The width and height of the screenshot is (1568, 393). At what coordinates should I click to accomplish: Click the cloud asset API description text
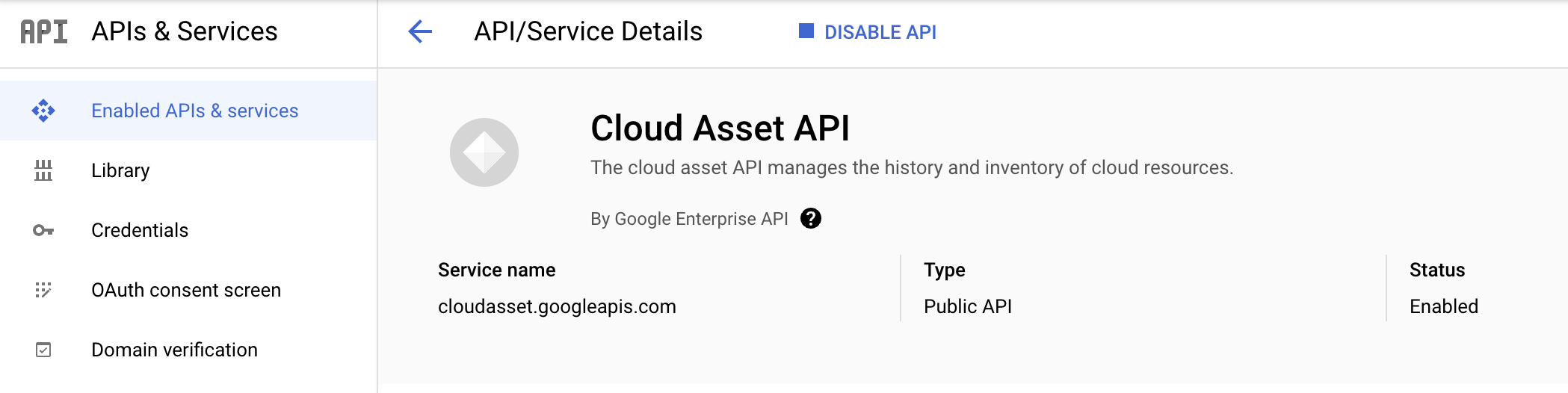pyautogui.click(x=912, y=167)
